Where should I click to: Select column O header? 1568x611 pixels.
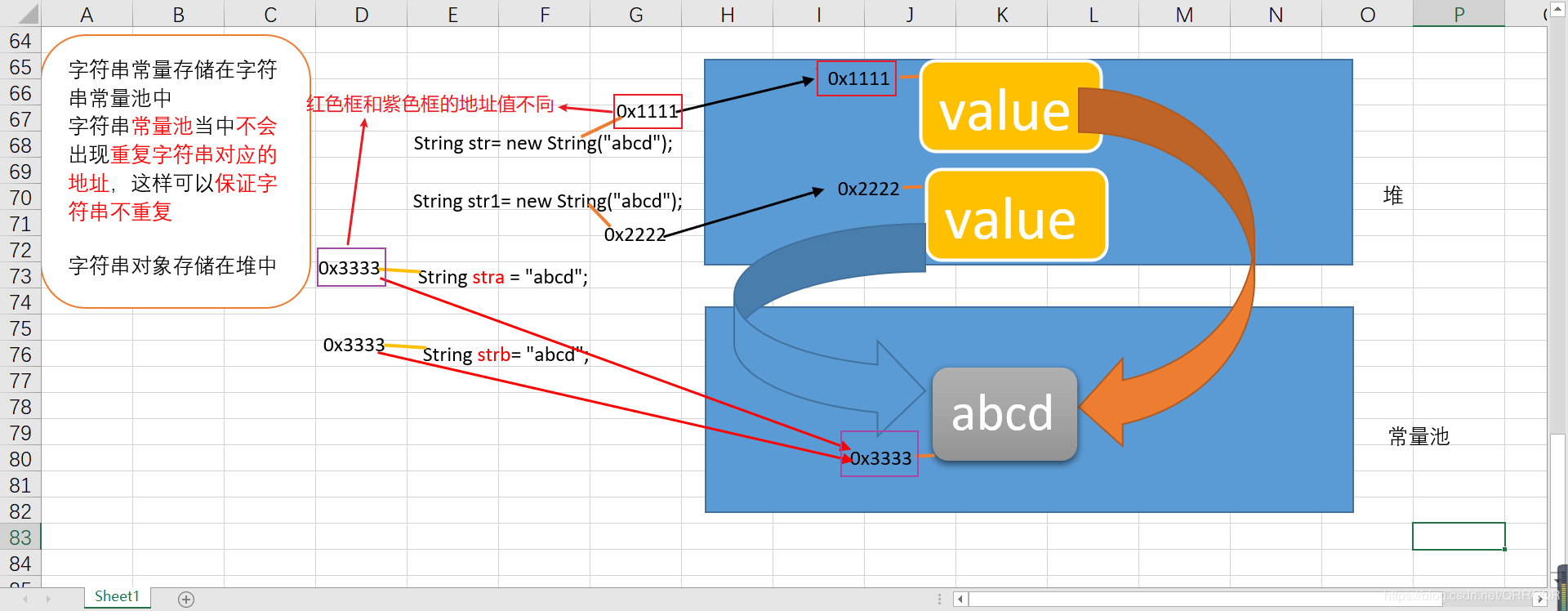point(1367,15)
